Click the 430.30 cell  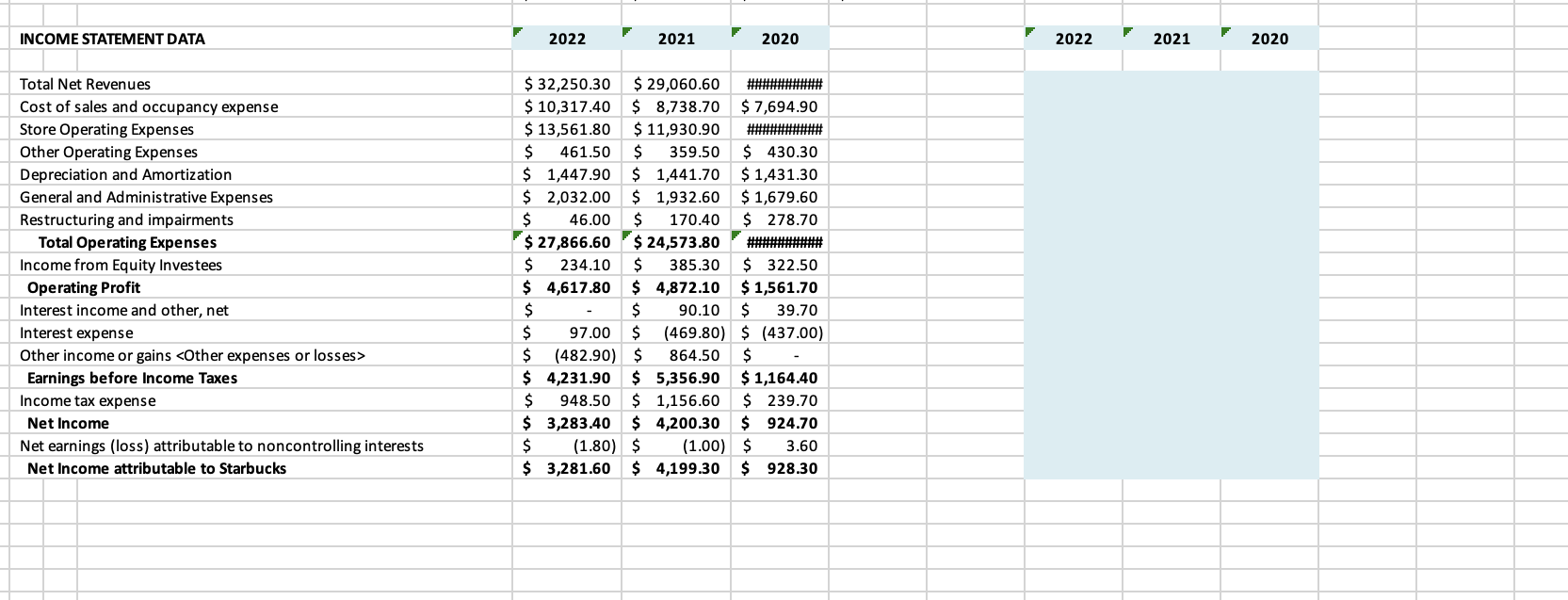(780, 152)
